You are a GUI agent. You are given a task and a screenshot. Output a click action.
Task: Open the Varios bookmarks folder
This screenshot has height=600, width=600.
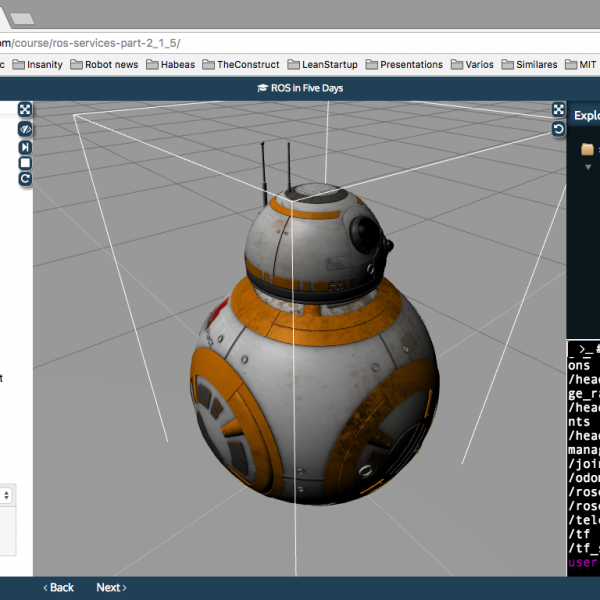tap(472, 65)
